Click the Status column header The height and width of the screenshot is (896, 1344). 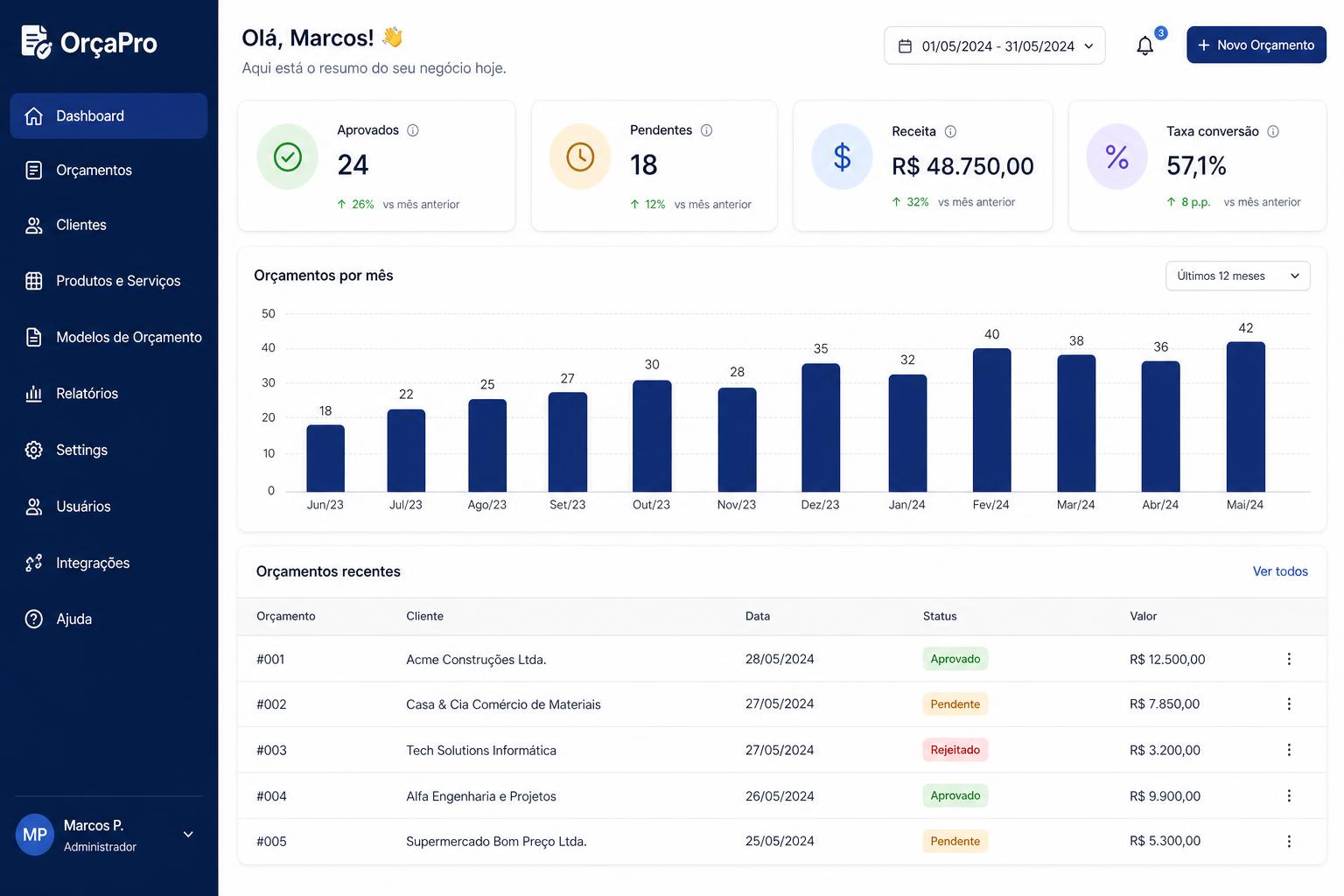940,616
